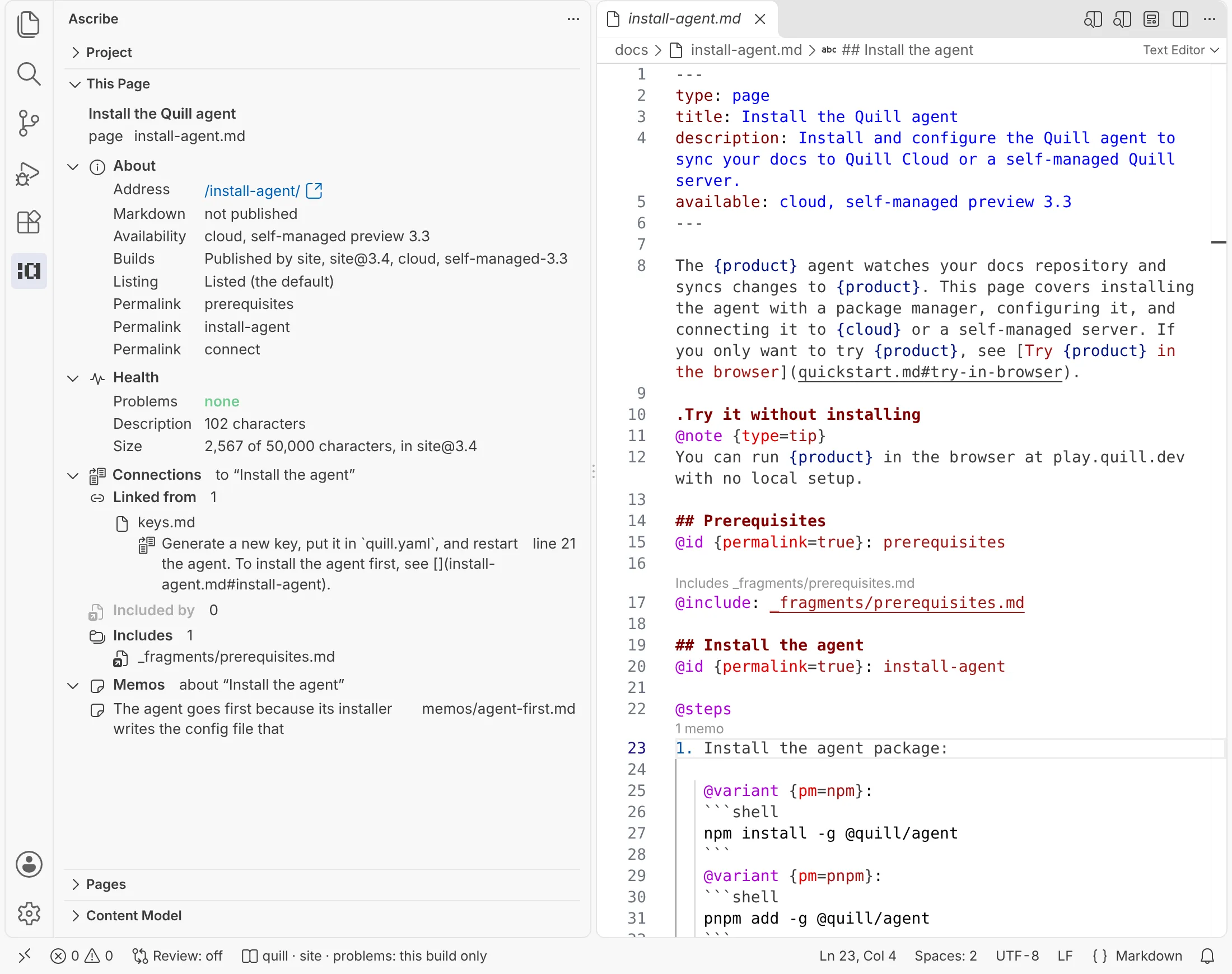The width and height of the screenshot is (1232, 974).
Task: Open the Explorer files view
Action: [x=29, y=25]
